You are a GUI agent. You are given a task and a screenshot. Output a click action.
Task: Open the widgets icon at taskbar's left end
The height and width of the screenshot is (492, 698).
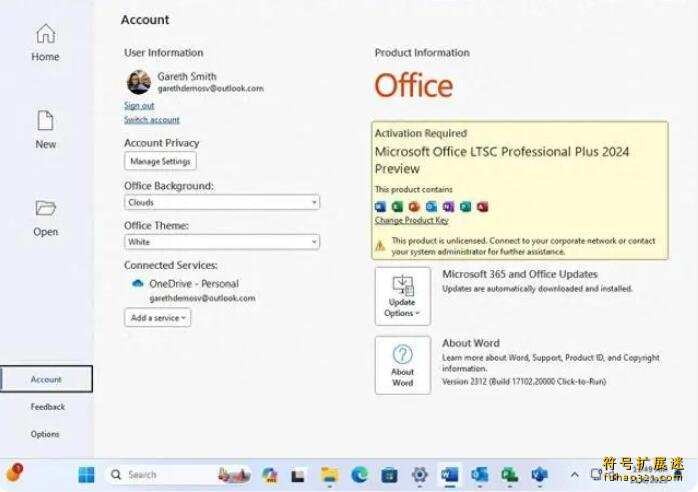(x=15, y=473)
